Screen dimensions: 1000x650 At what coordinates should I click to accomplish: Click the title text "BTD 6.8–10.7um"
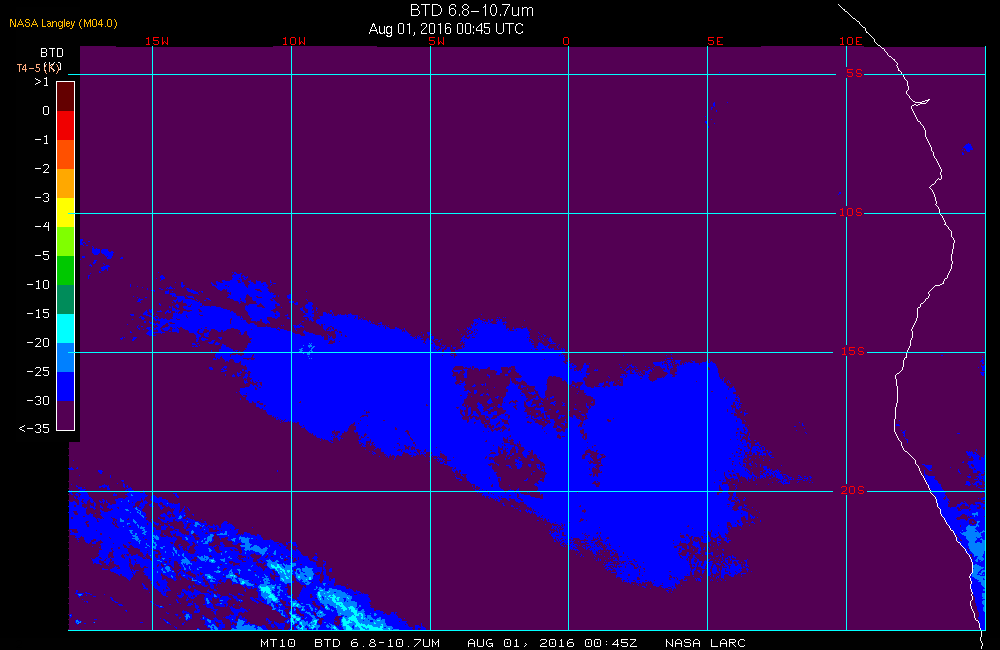471,10
